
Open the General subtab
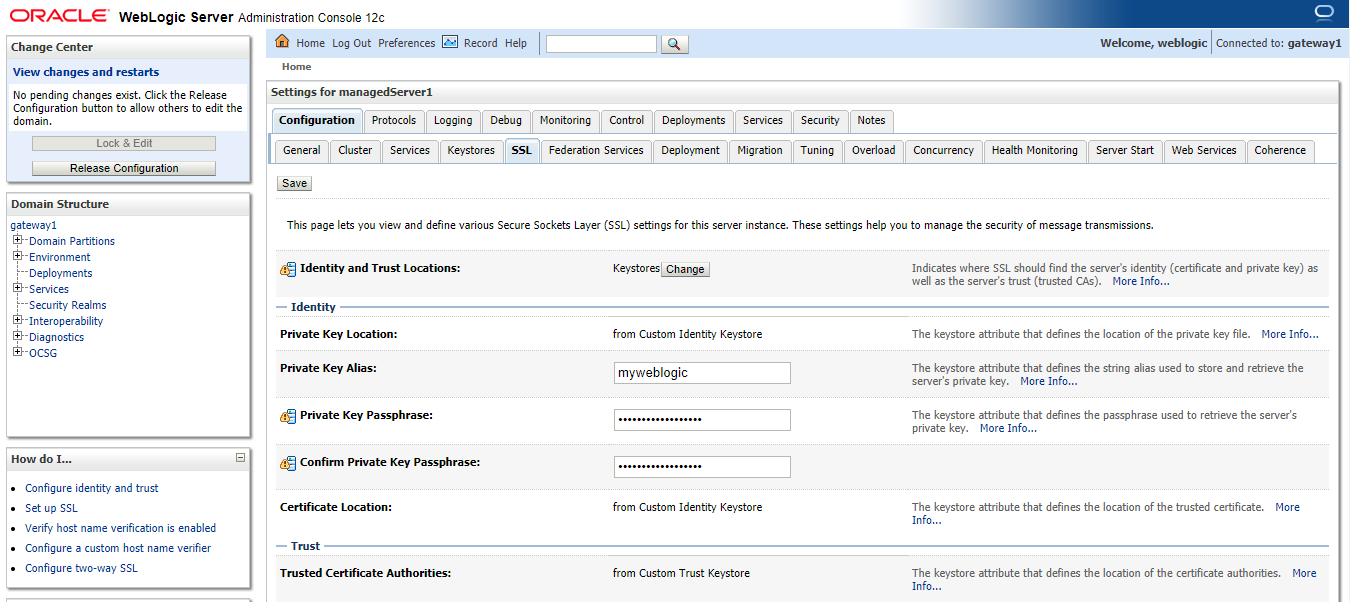point(301,150)
